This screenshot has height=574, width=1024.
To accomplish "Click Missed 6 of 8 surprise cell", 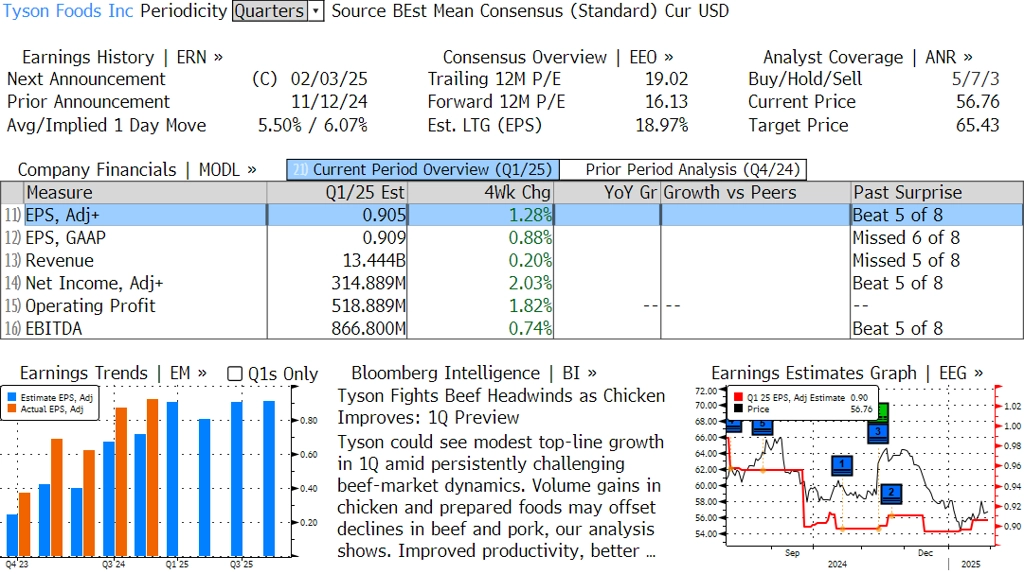I will (906, 238).
